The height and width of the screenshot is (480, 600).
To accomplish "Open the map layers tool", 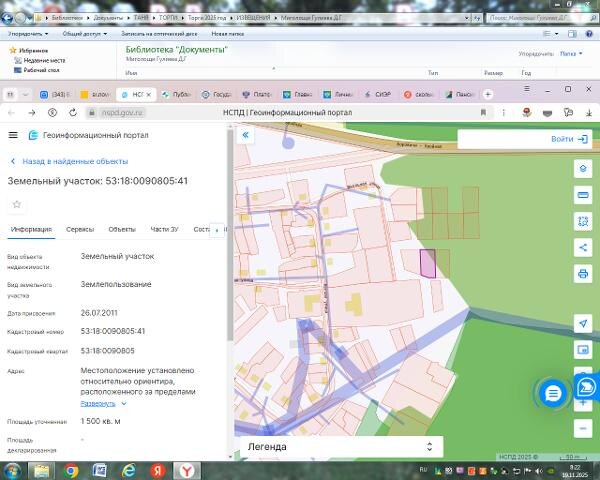I will tap(583, 168).
